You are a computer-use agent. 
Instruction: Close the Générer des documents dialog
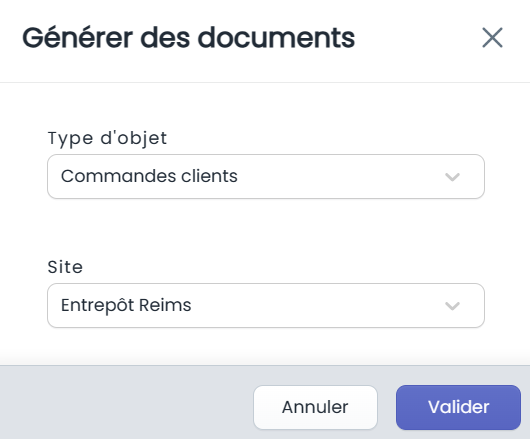492,38
